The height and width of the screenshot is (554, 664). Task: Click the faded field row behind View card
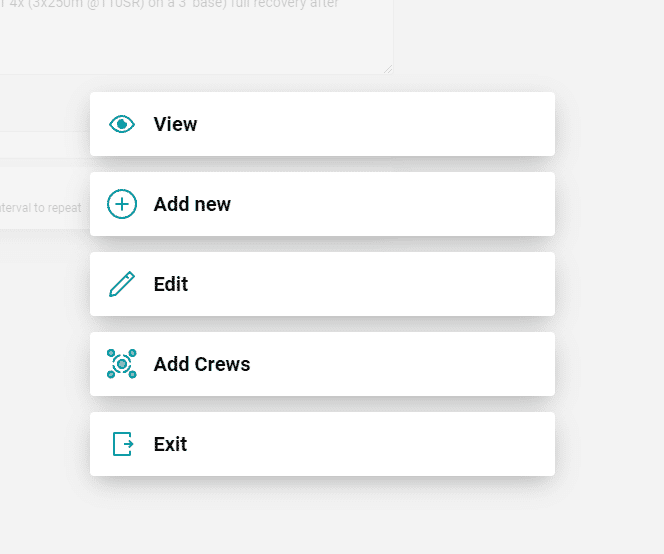pyautogui.click(x=44, y=145)
